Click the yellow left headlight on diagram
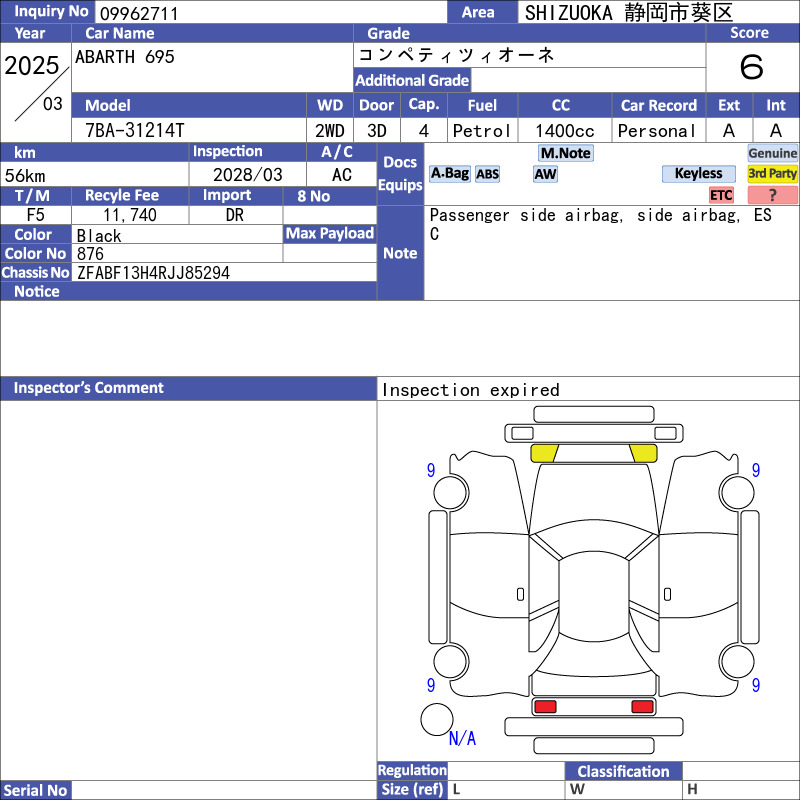800x800 pixels. coord(544,453)
